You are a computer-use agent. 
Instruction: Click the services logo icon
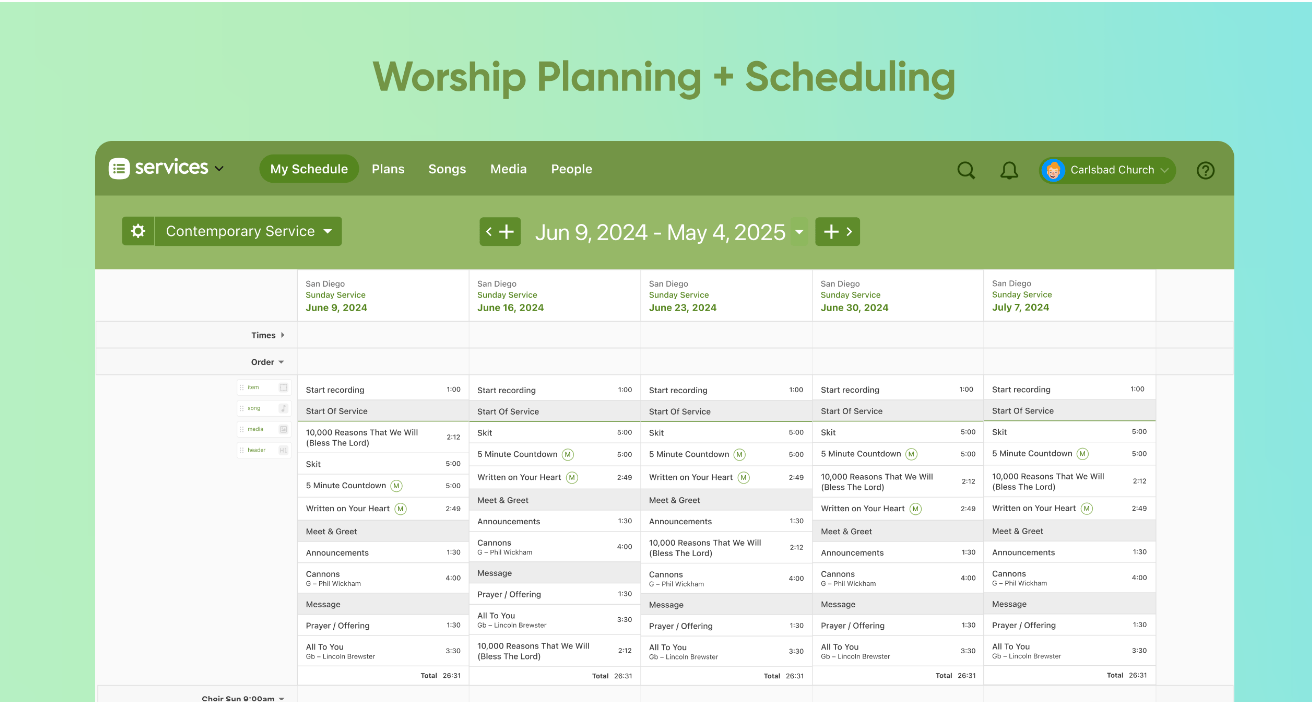117,168
